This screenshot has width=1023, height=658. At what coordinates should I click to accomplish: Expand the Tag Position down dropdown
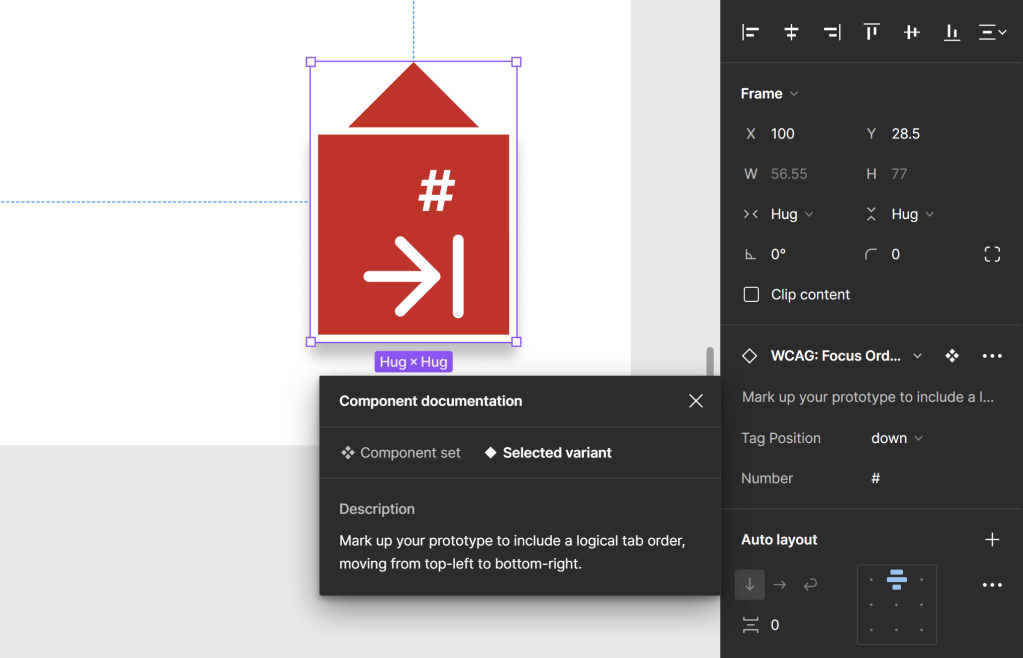(897, 438)
